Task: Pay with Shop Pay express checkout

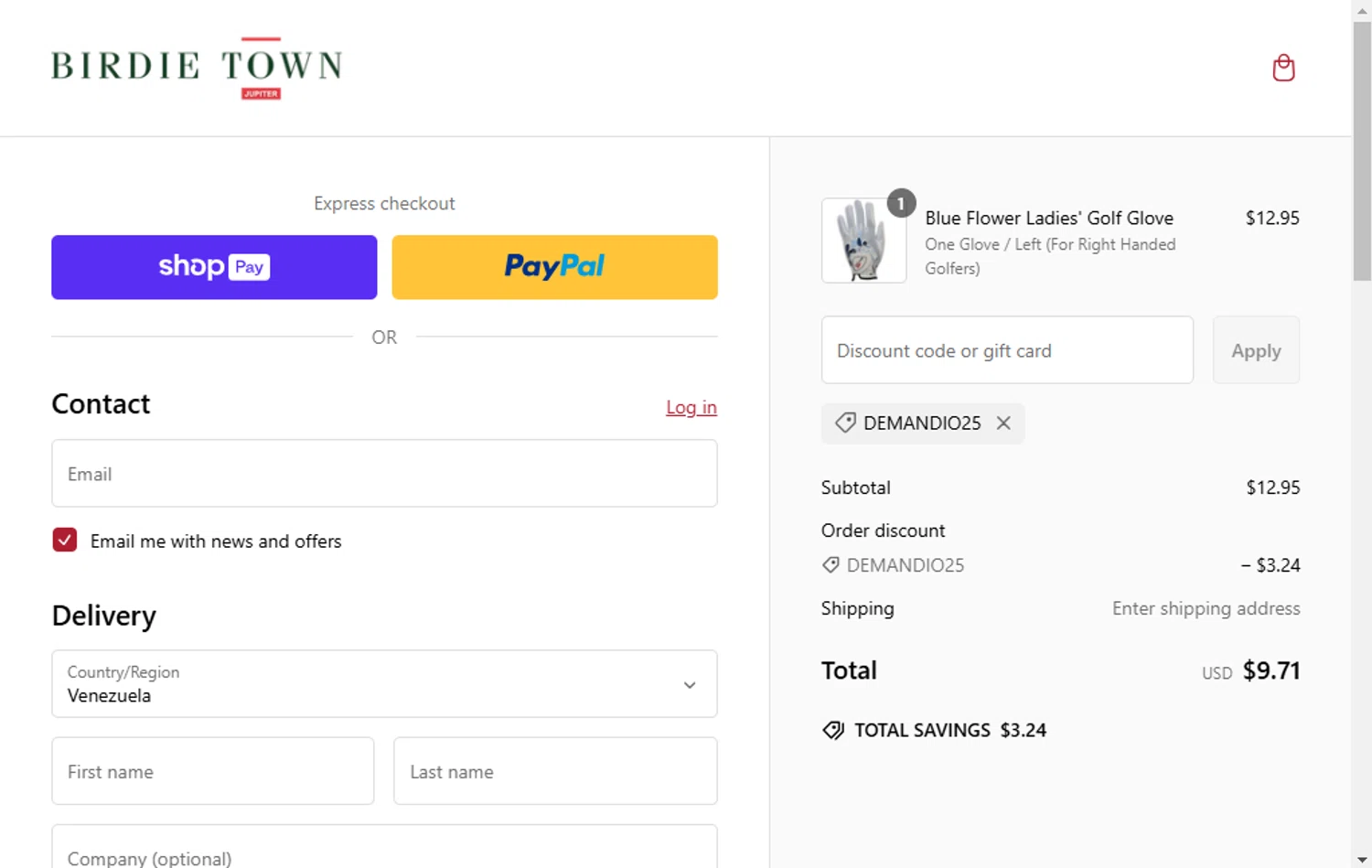Action: (x=214, y=267)
